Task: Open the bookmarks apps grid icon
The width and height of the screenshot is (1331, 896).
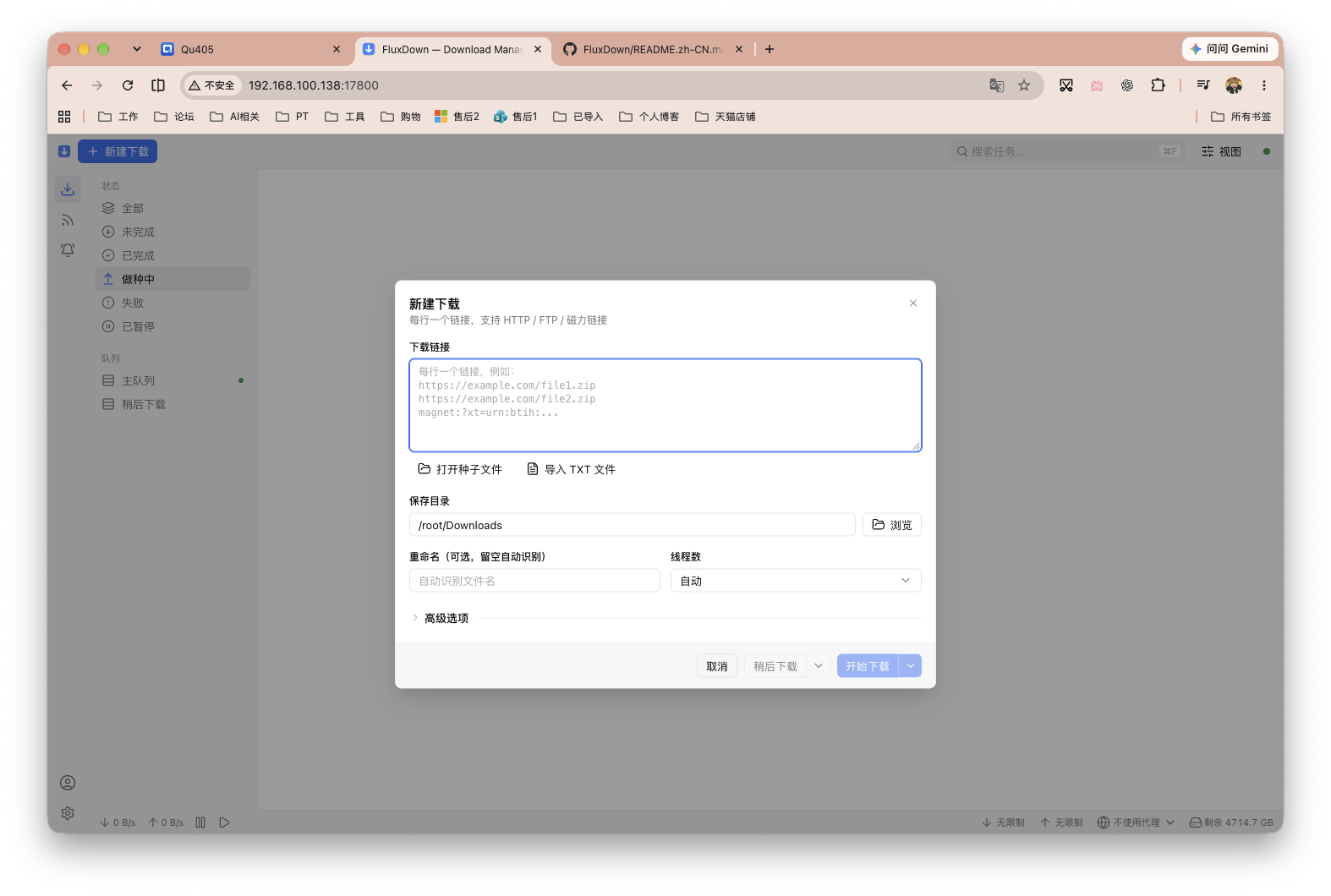Action: [x=64, y=117]
